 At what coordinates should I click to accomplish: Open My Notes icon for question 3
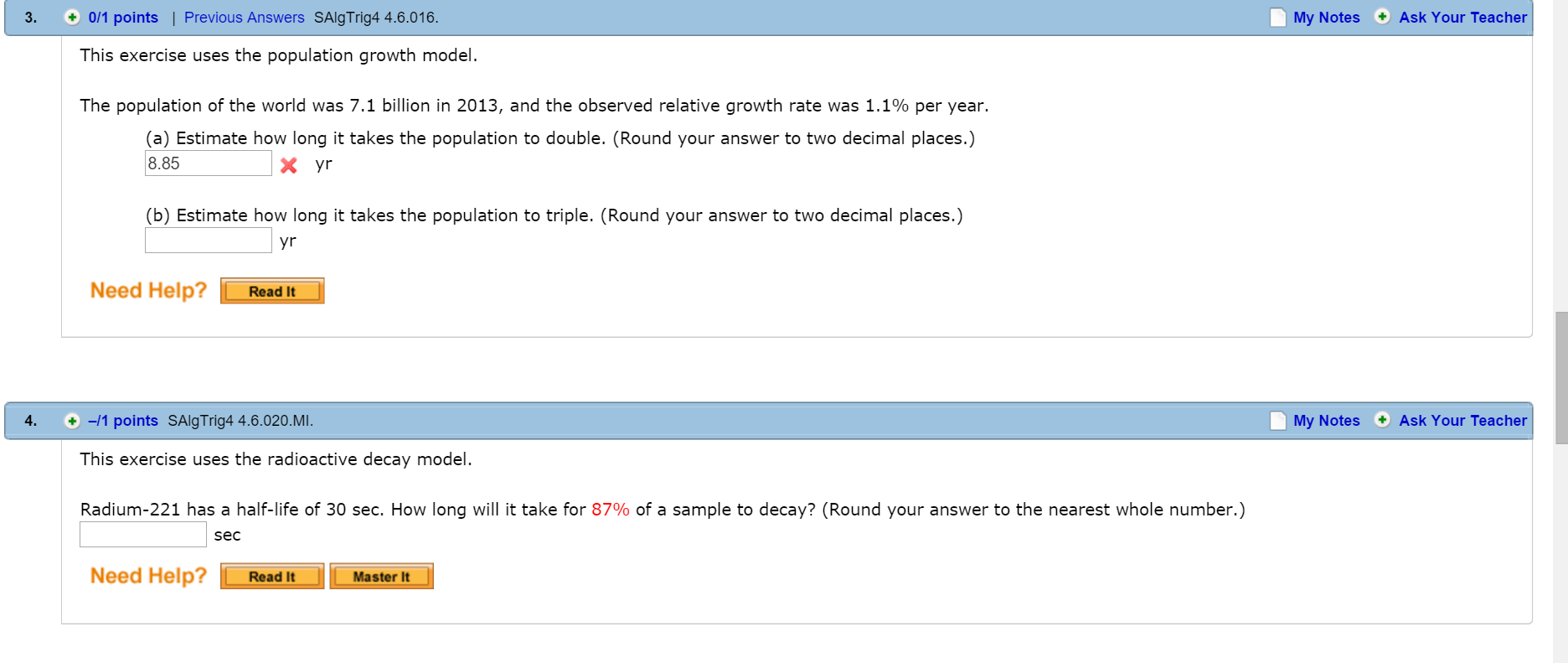tap(1278, 18)
